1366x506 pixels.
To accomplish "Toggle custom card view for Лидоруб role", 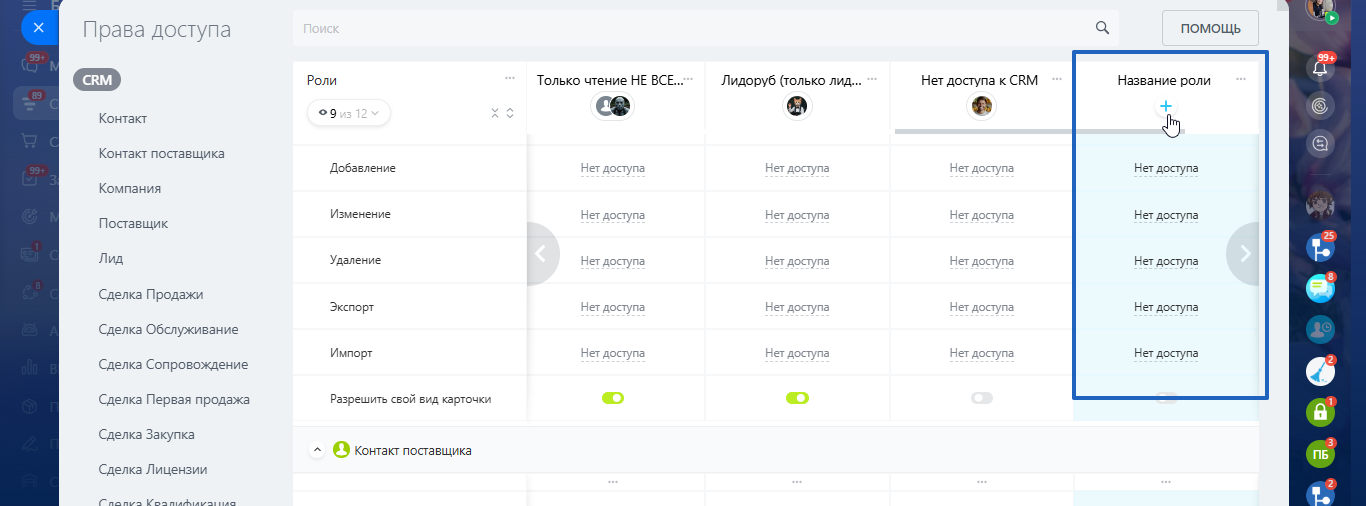I will [x=797, y=398].
